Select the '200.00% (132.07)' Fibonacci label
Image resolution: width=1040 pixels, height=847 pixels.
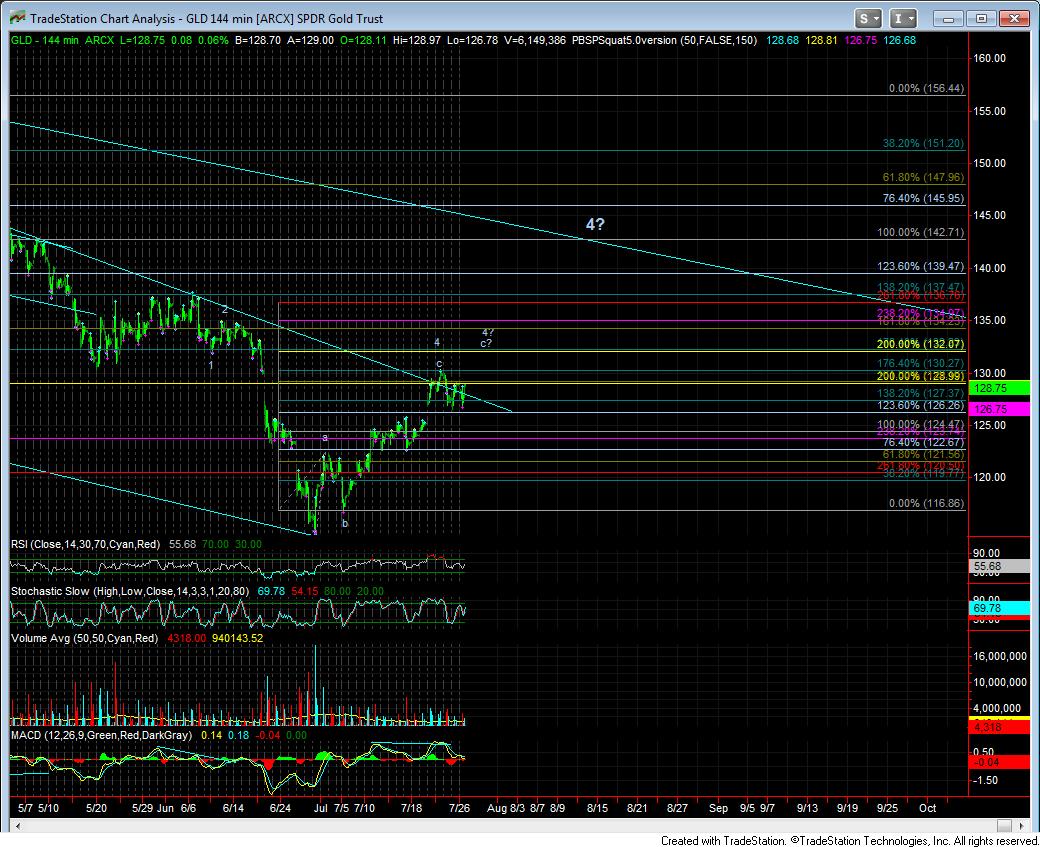coord(921,344)
